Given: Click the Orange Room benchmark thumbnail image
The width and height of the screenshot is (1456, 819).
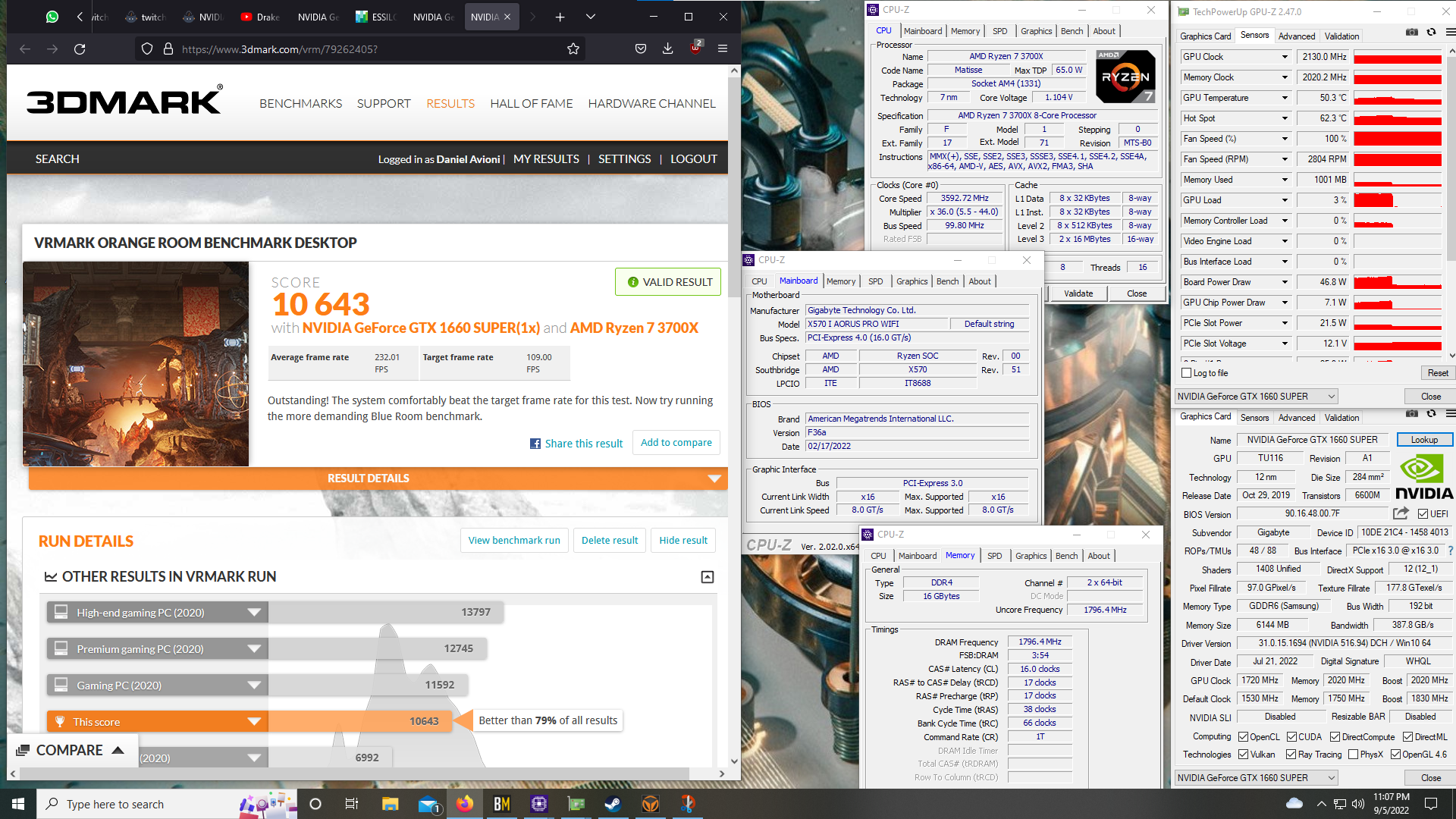Looking at the screenshot, I should [x=136, y=364].
